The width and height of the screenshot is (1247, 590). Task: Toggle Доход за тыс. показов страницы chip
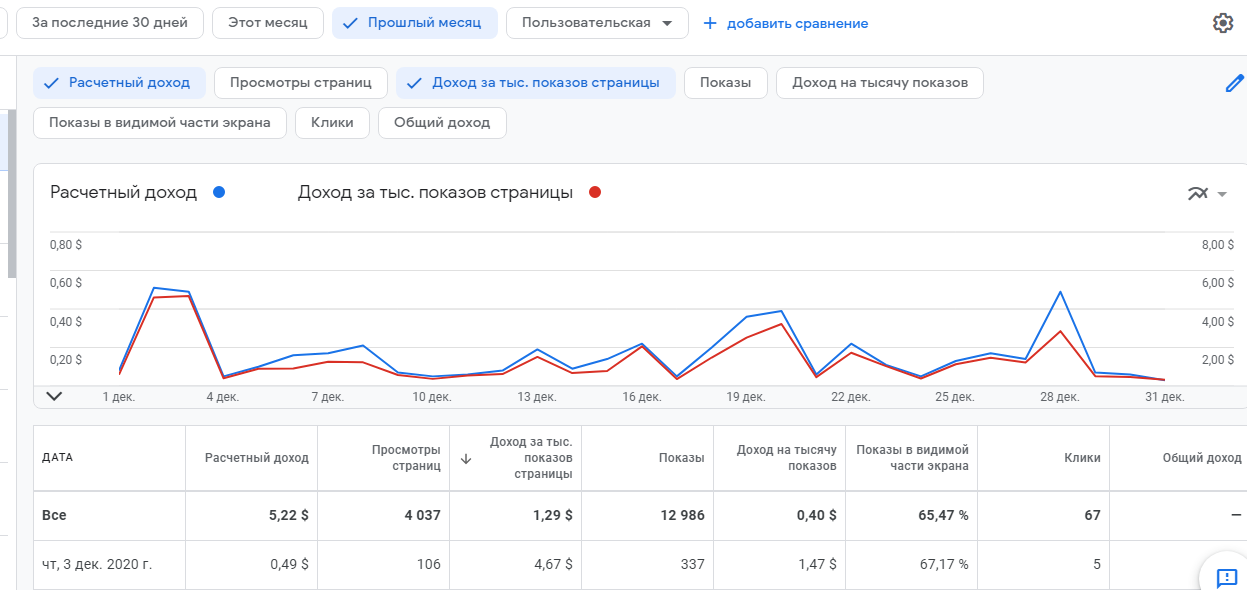[535, 83]
